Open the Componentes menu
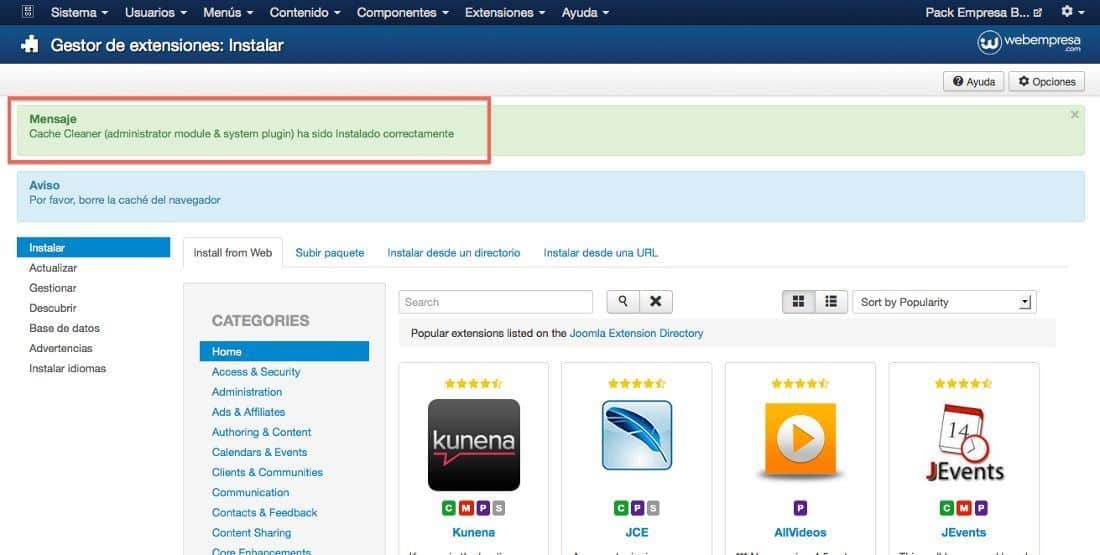 (x=403, y=13)
